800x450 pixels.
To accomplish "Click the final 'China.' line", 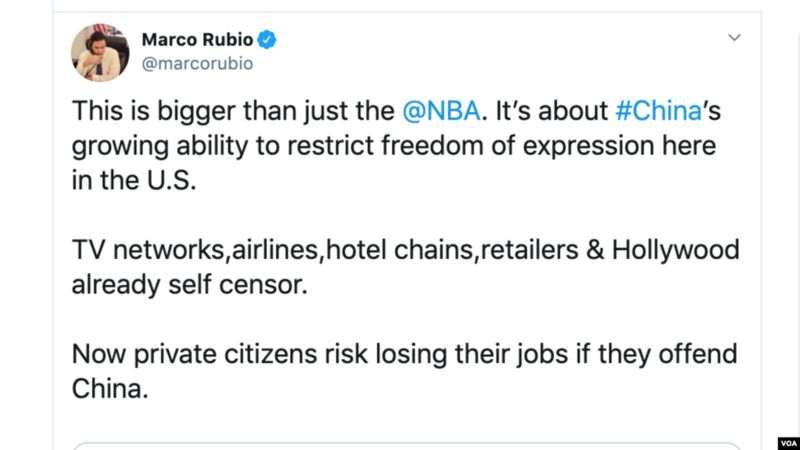I will point(110,389).
